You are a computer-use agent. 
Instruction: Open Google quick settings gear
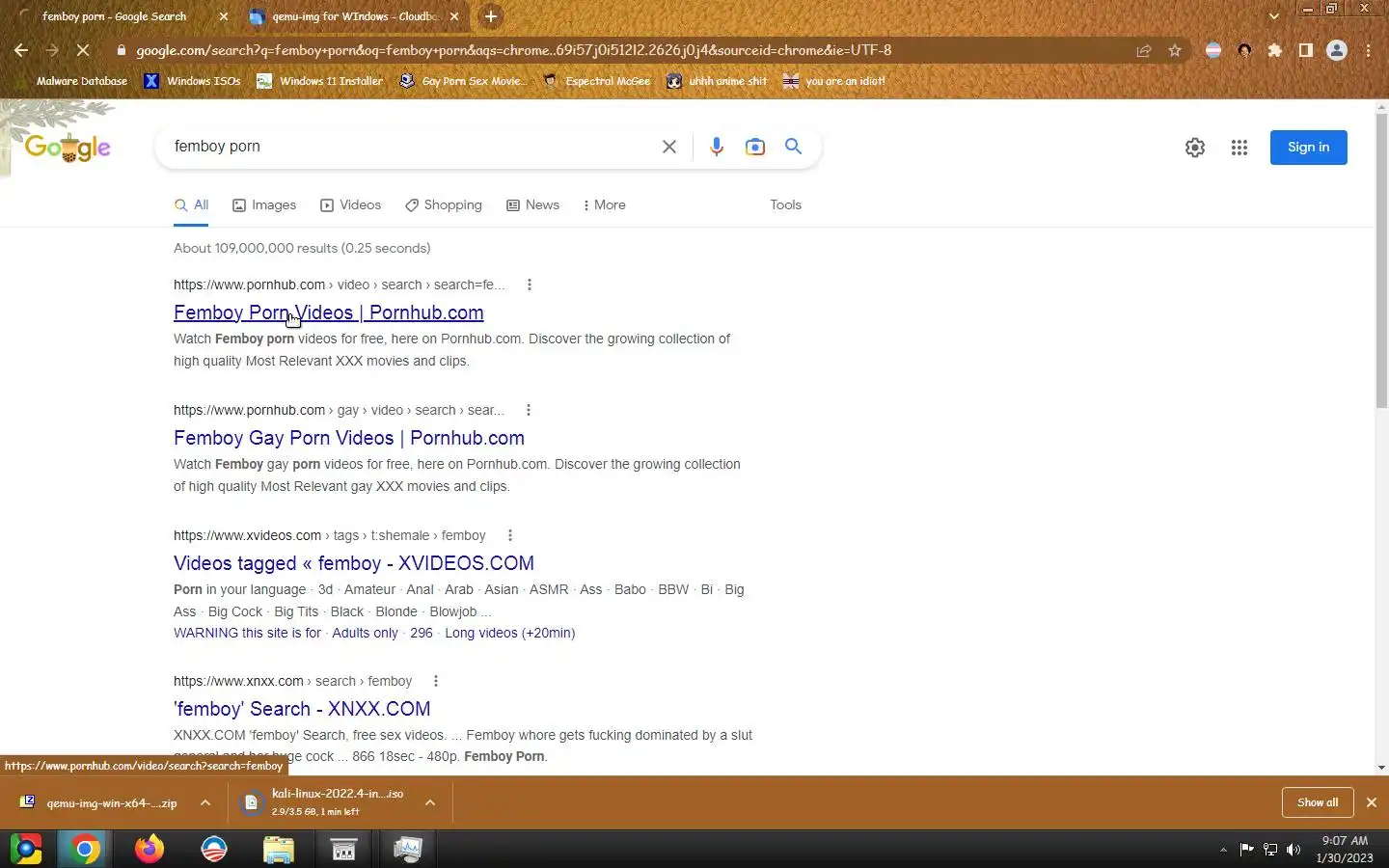1195,148
